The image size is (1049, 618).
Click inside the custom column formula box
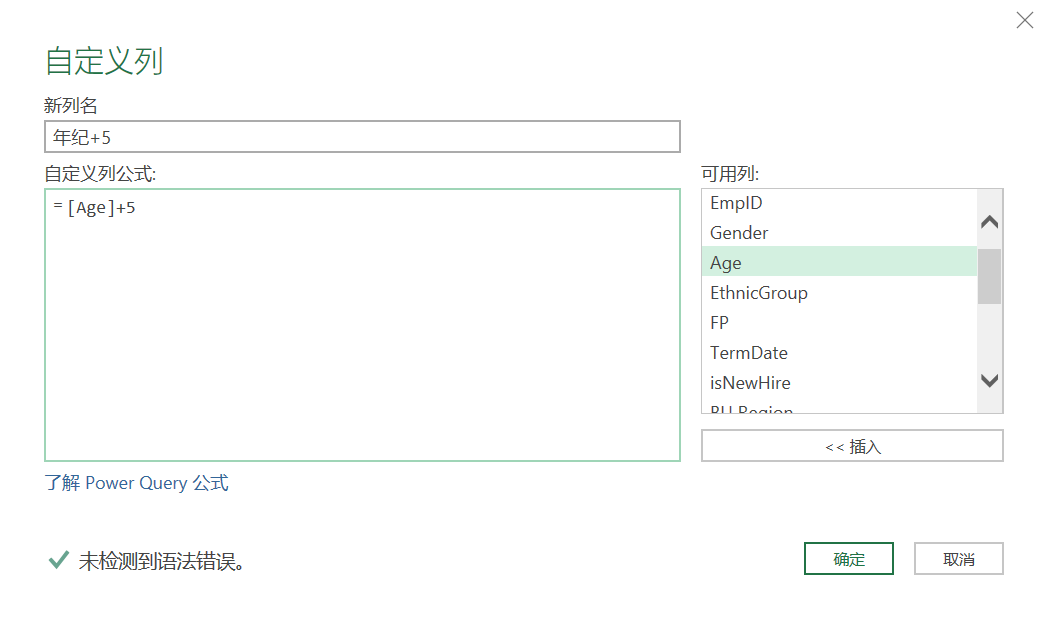(x=362, y=325)
